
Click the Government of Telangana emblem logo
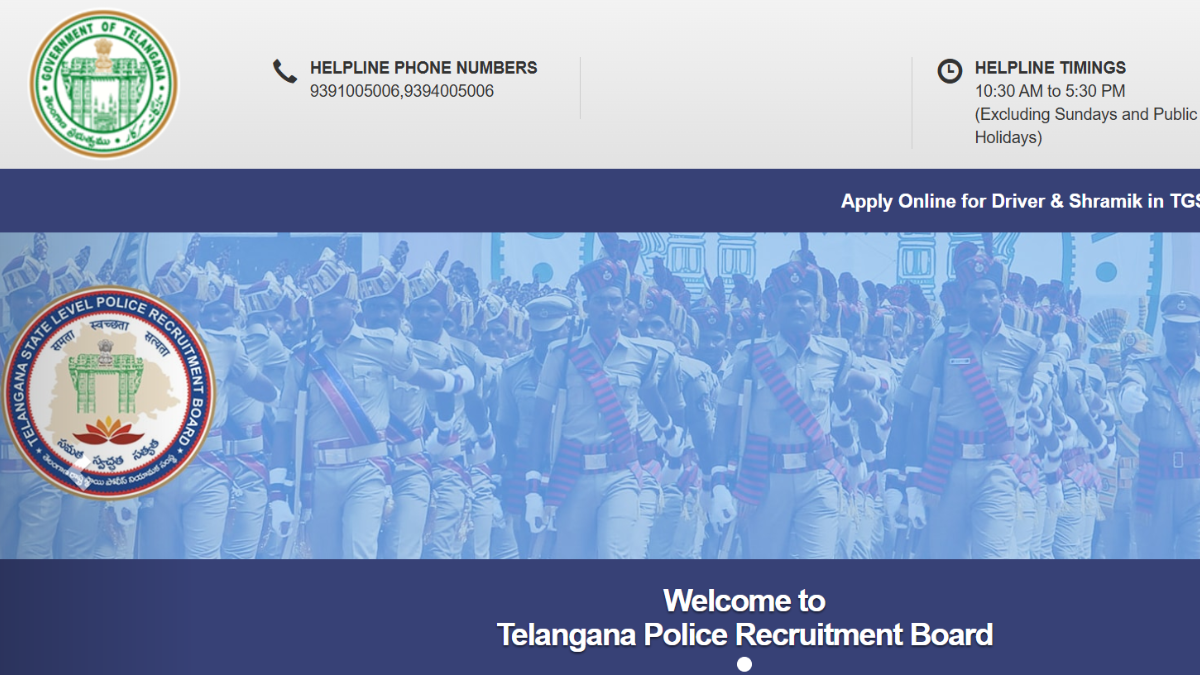coord(104,84)
